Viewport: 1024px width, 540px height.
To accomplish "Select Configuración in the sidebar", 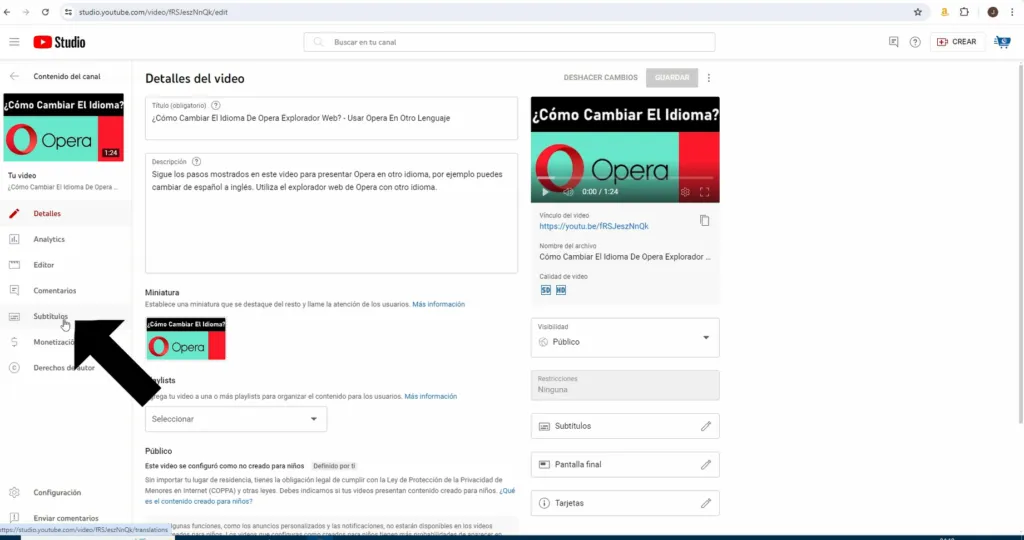I will pyautogui.click(x=57, y=492).
